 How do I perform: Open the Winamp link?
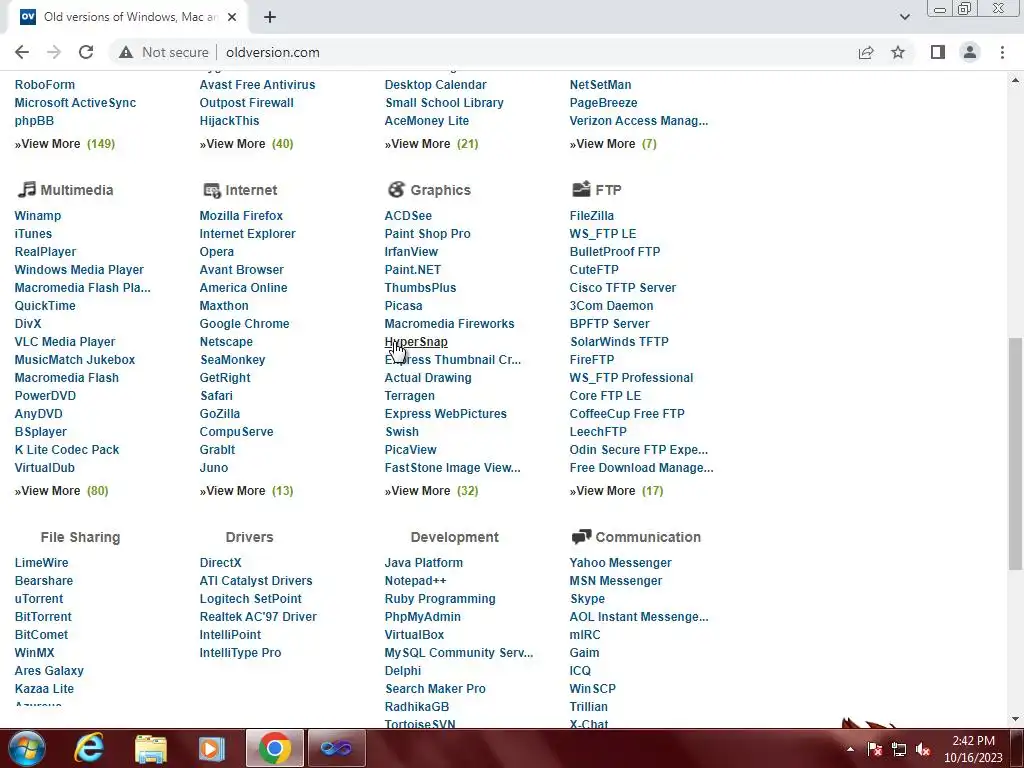coord(38,216)
